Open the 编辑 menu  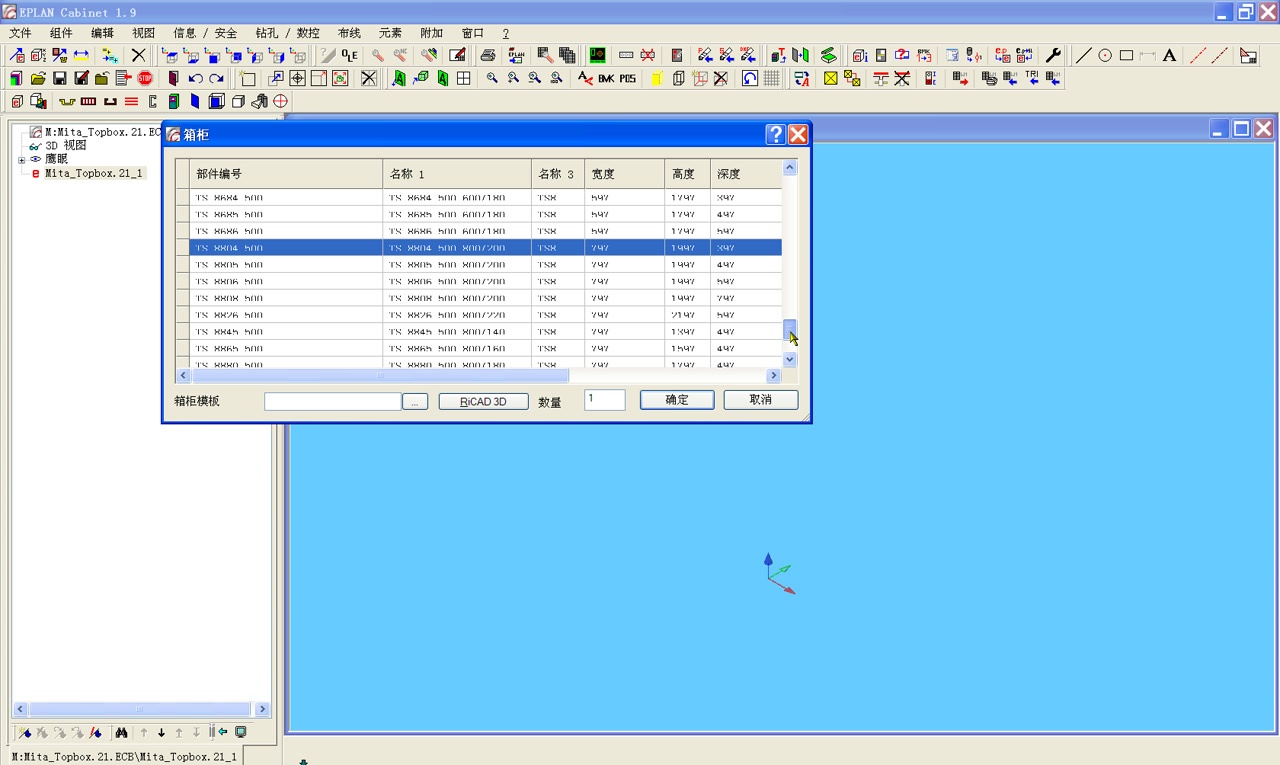(x=102, y=33)
